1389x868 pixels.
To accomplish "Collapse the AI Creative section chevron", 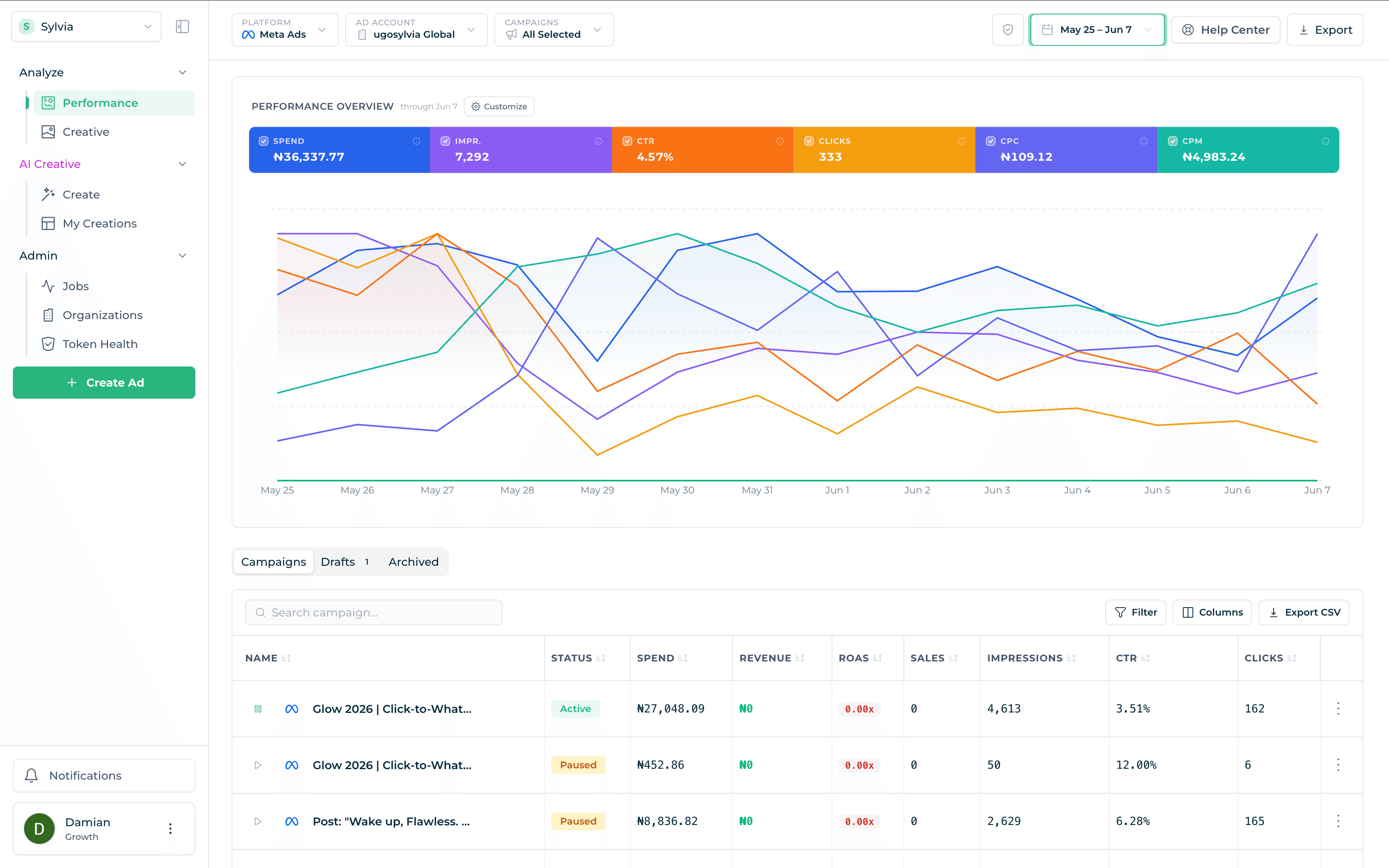I will pos(182,164).
